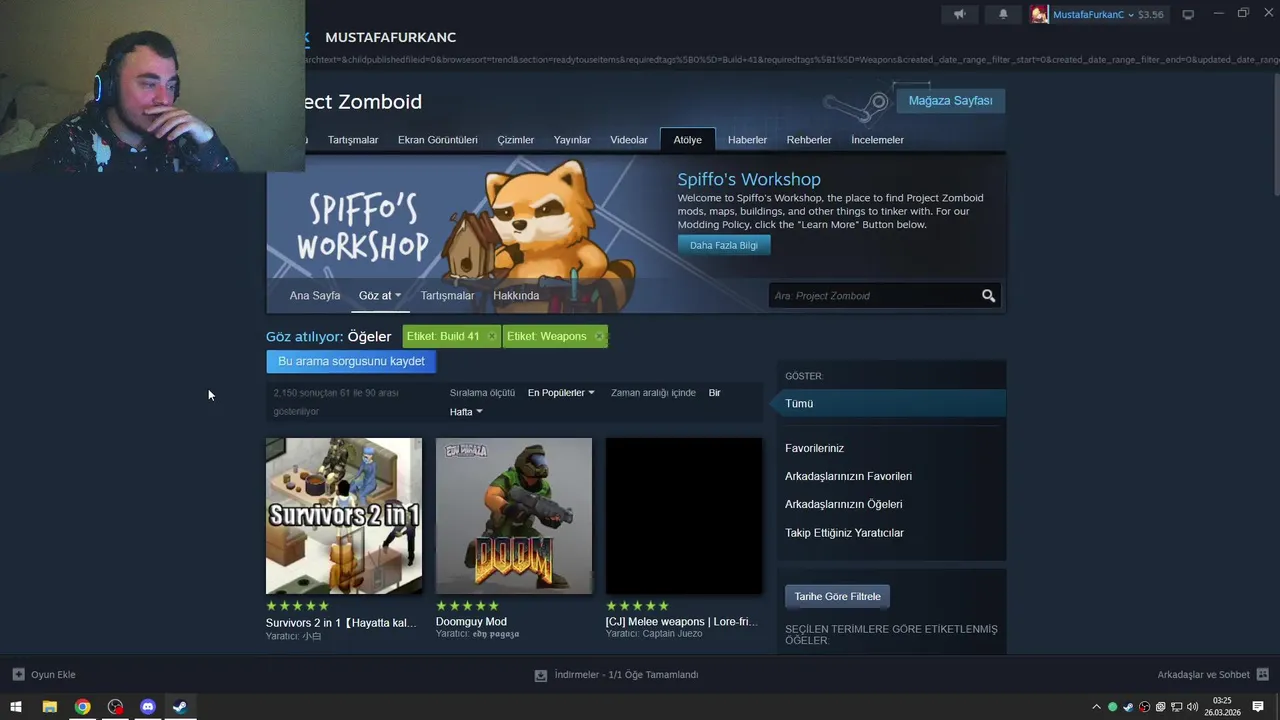Open the CJ Melee weapons thumbnail

684,516
